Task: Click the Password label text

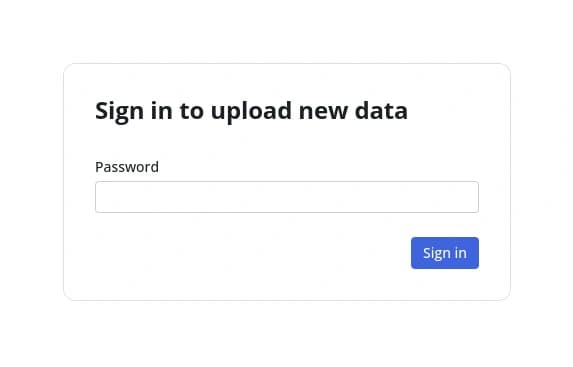Action: (x=127, y=167)
